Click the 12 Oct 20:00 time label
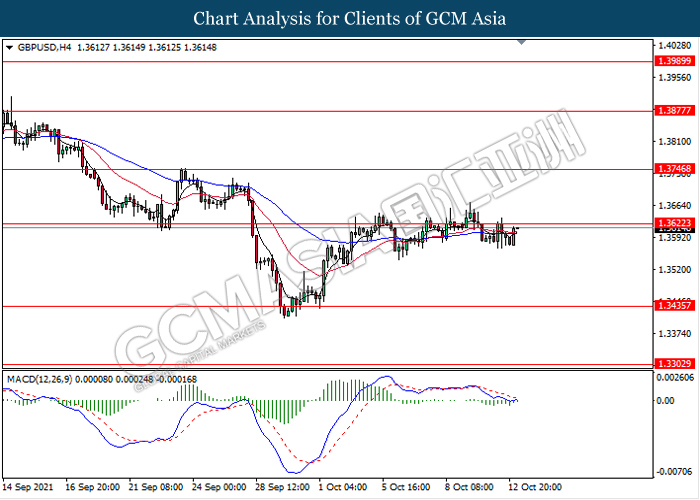Screen dimensions: 700x500 [535, 487]
